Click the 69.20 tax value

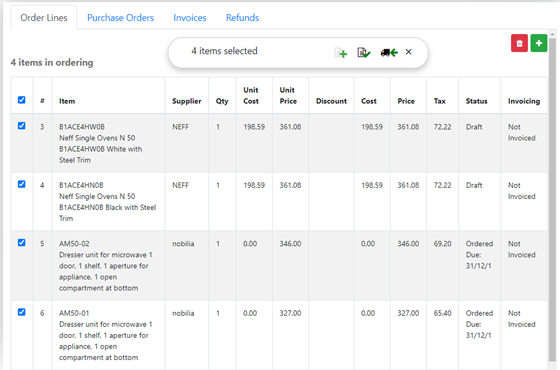[442, 244]
